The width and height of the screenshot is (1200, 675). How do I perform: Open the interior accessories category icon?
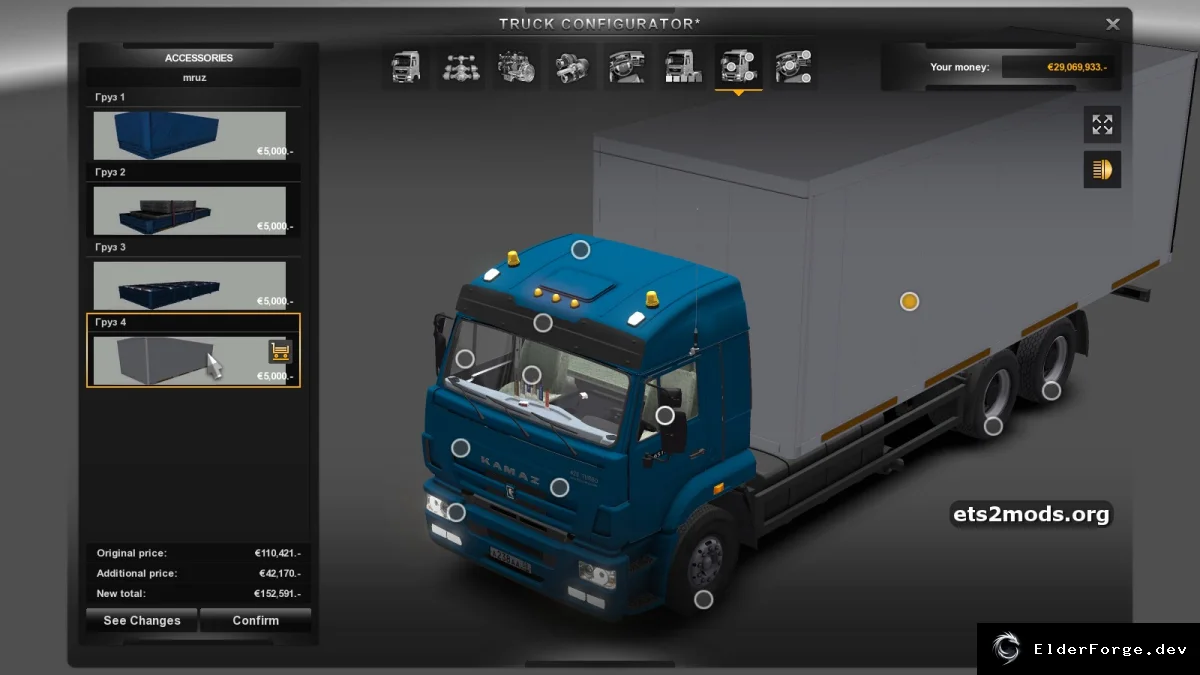[794, 67]
